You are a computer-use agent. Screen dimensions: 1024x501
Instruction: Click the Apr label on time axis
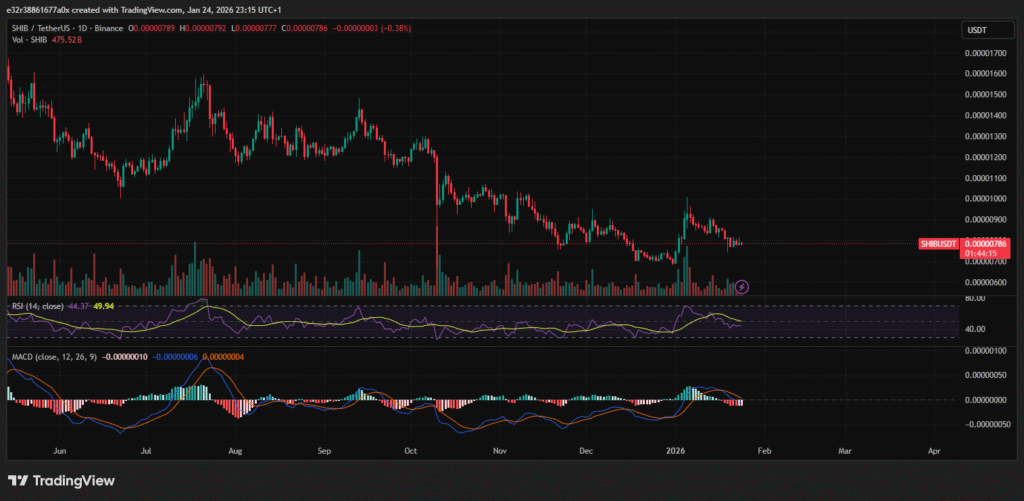(935, 451)
